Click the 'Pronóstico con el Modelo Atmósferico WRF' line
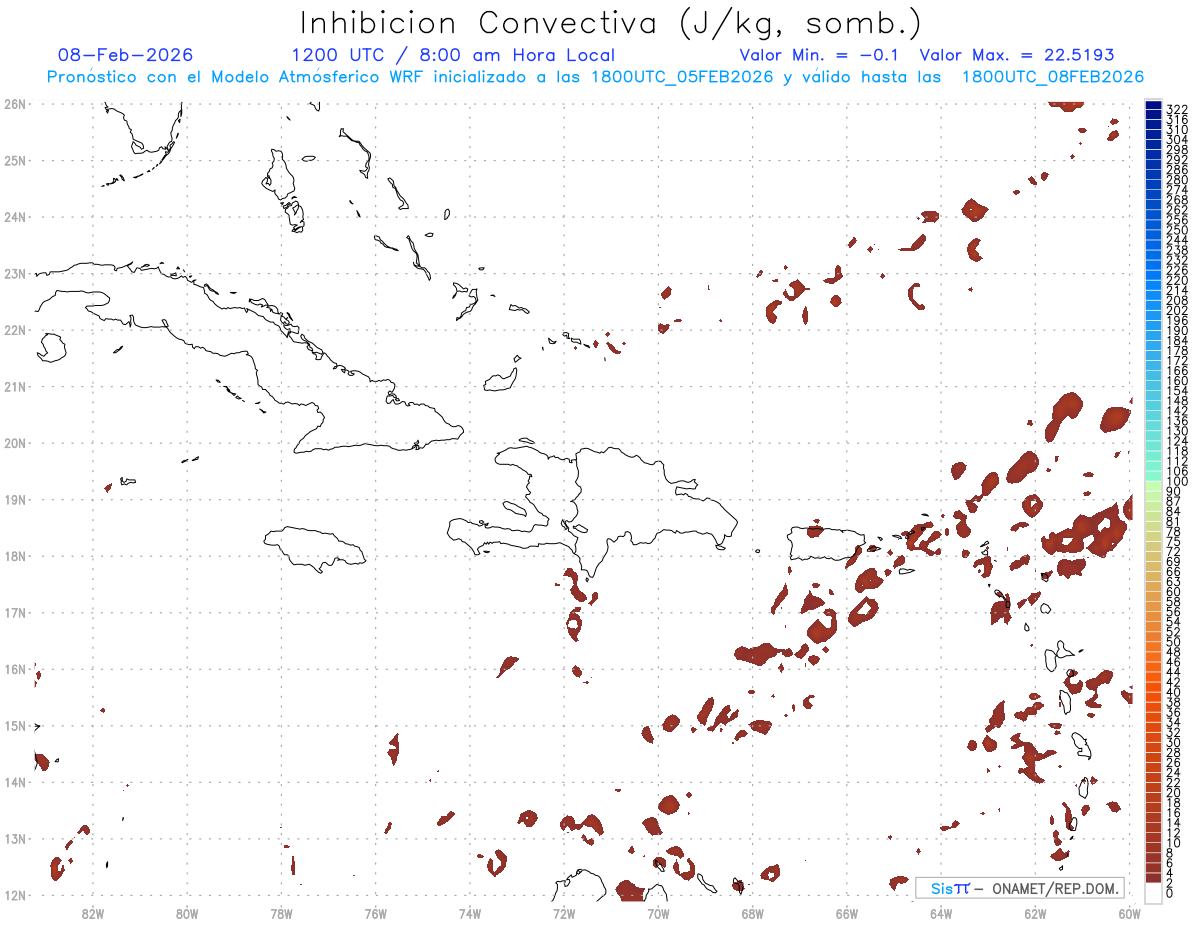Viewport: 1200px width, 927px height. (595, 77)
